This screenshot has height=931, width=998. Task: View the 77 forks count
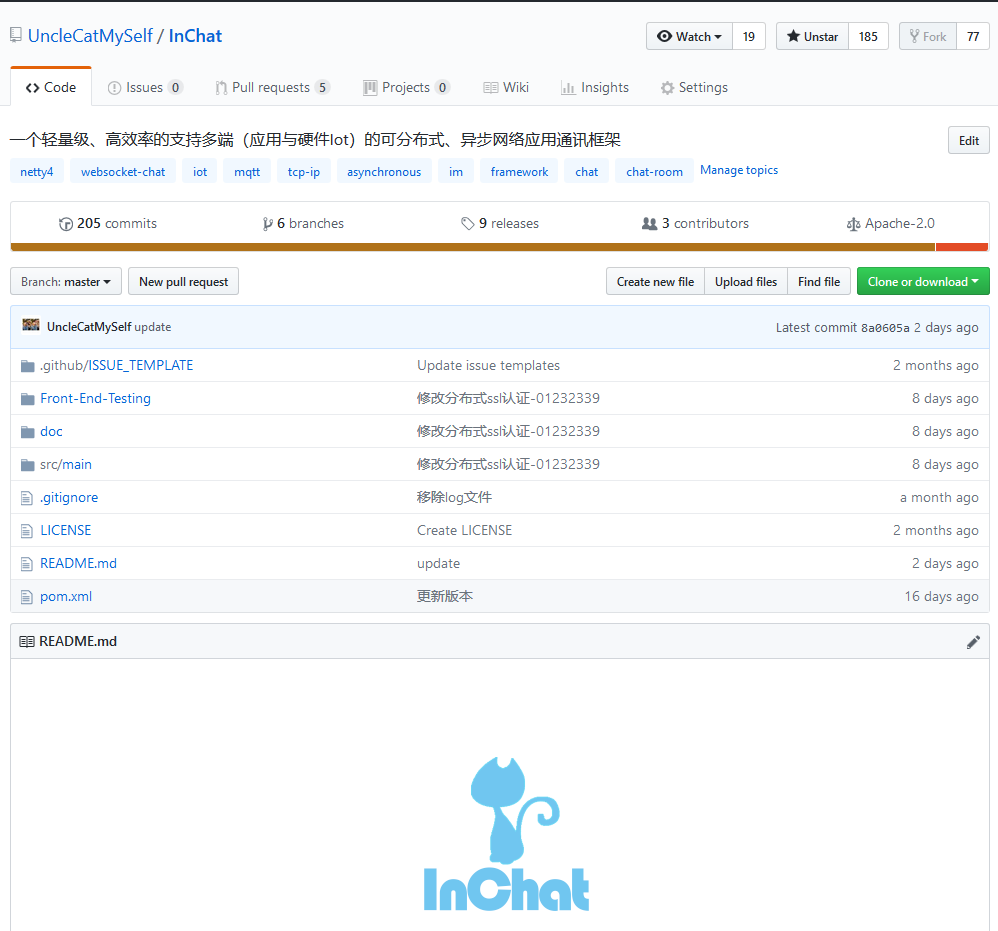pos(973,36)
